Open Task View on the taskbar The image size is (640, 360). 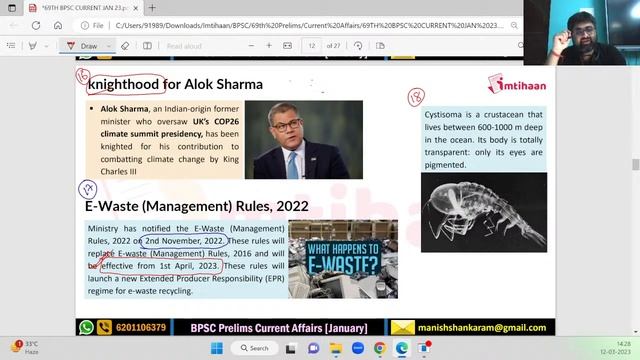pos(291,349)
